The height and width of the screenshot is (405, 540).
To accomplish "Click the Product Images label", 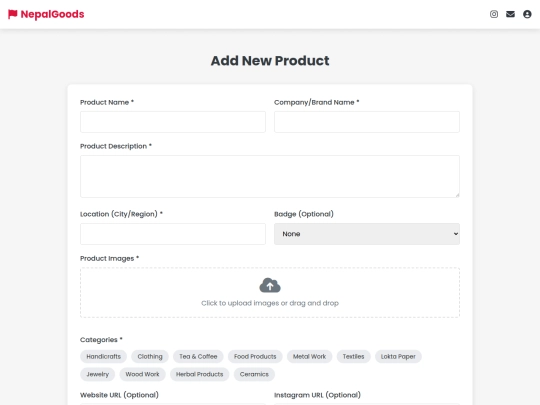I will (x=110, y=258).
